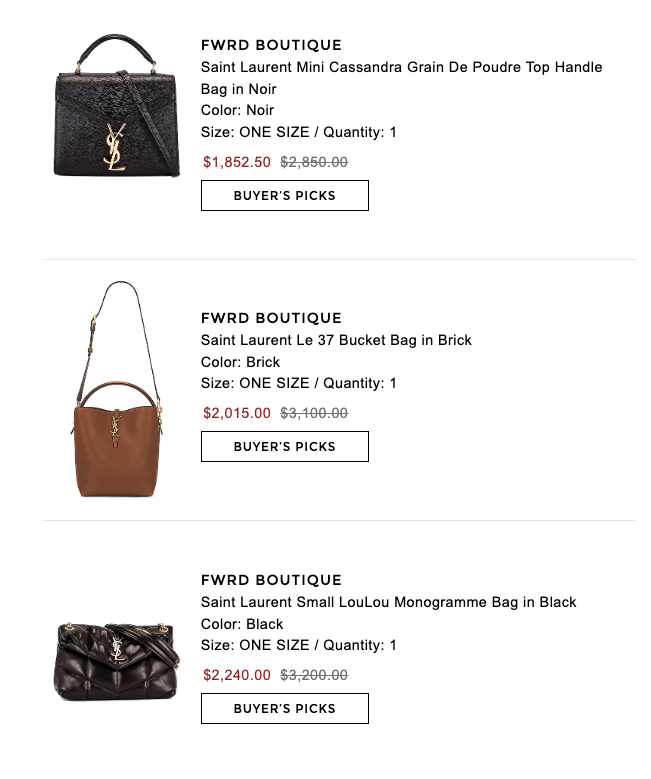
Task: Click Buyer's Picks under the LouLou bag
Action: coord(285,708)
